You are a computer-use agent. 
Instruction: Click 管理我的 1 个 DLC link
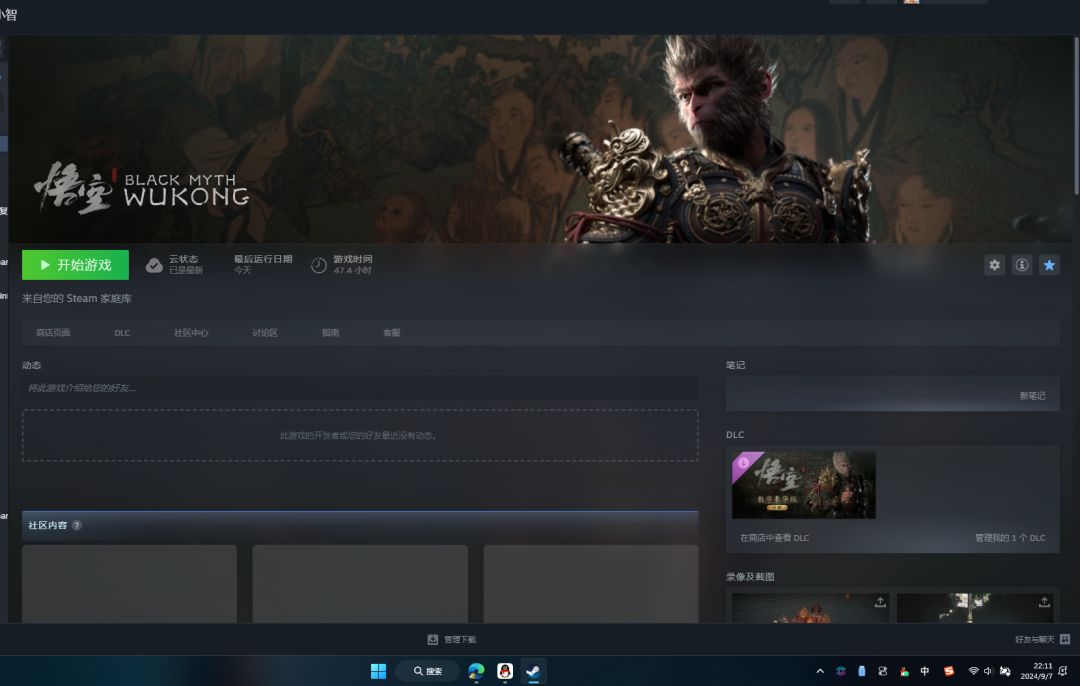click(x=1010, y=538)
